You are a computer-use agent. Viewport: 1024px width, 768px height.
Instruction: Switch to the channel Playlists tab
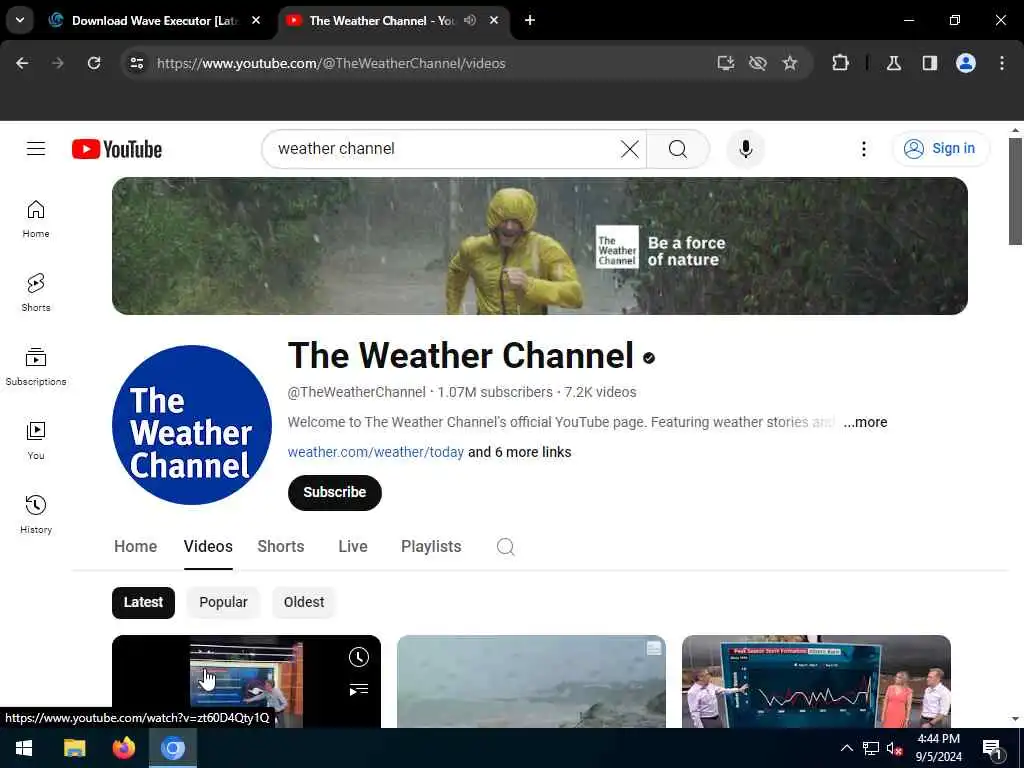431,547
